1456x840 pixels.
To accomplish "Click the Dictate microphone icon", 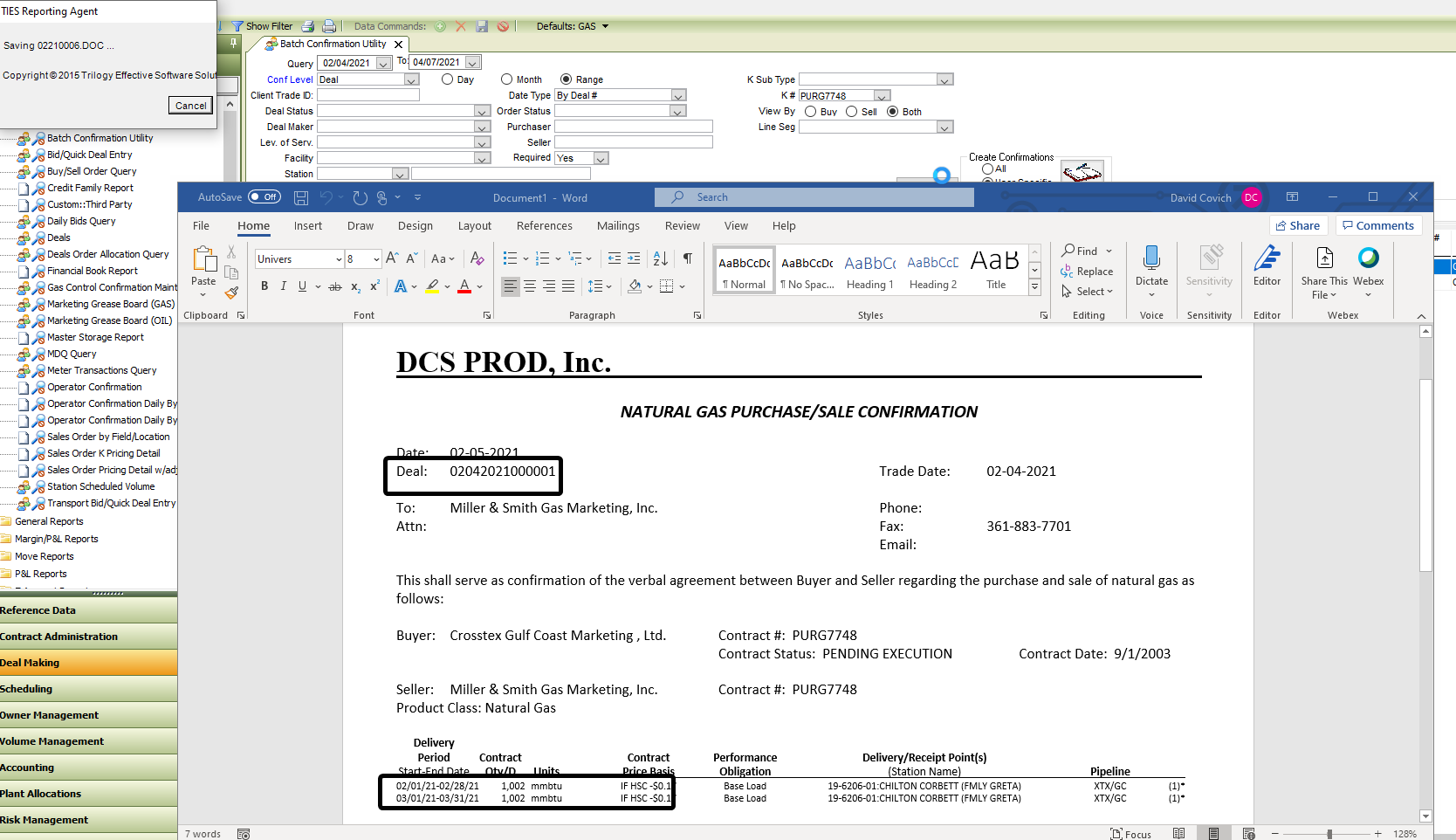I will [1151, 258].
